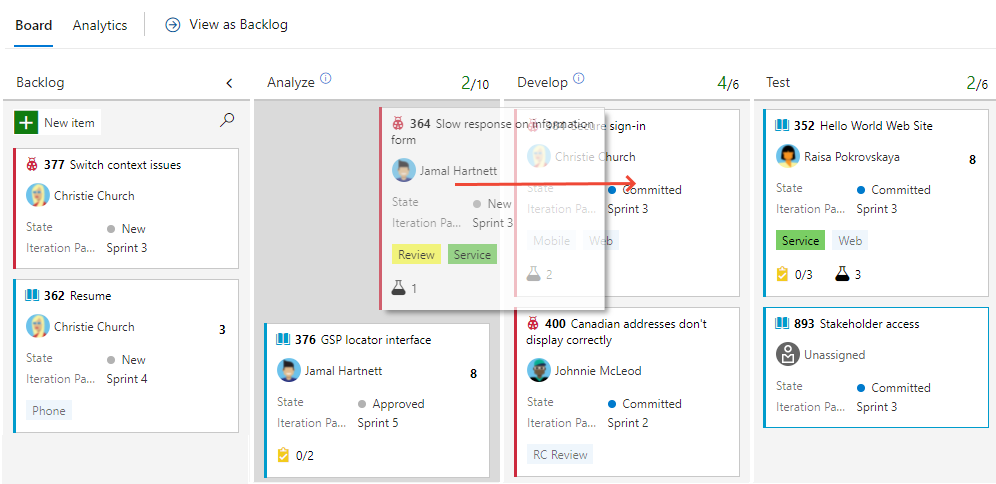Image resolution: width=996 pixels, height=484 pixels.
Task: Collapse the Backlog column chevron
Action: [229, 83]
